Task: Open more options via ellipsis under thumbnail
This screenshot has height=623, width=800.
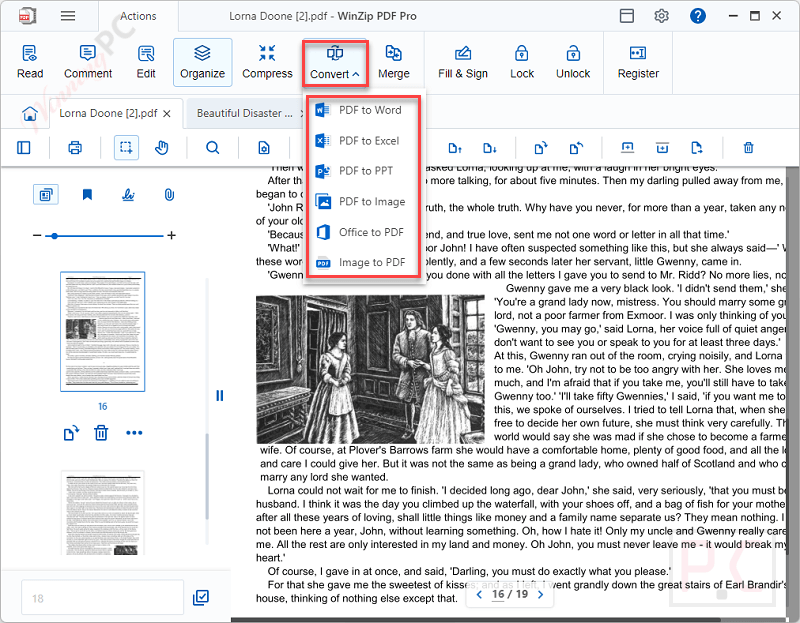Action: tap(132, 433)
